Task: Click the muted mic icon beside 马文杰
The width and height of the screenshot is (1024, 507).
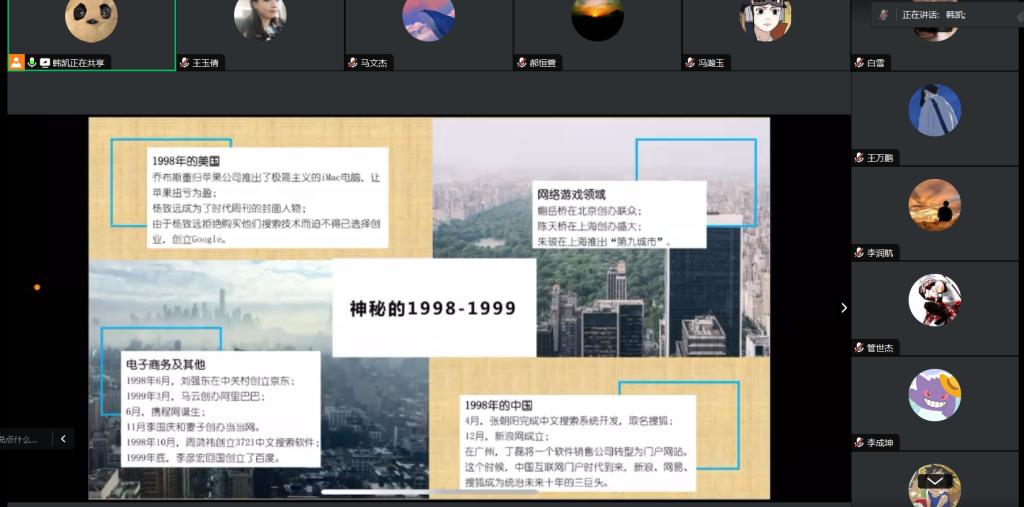Action: click(x=353, y=62)
